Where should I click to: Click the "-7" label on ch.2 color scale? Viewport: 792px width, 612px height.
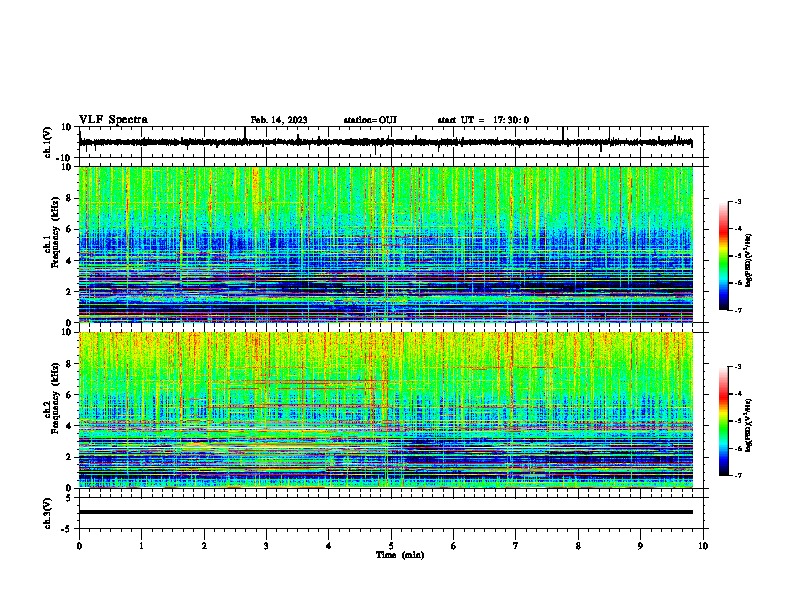click(737, 475)
